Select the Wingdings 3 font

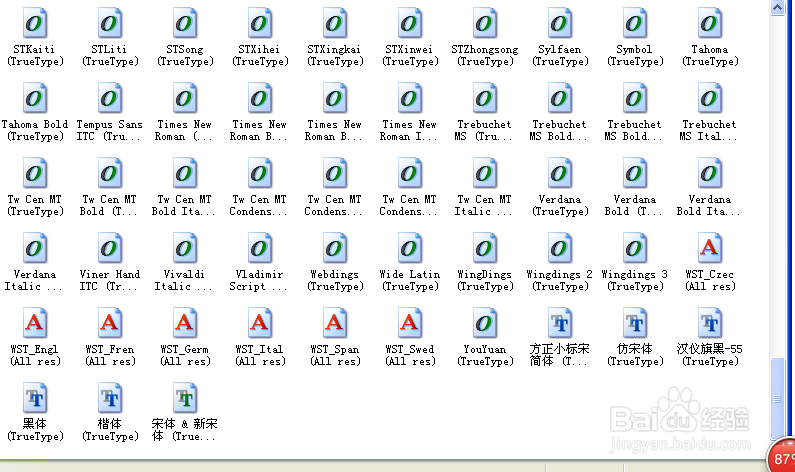pyautogui.click(x=635, y=248)
